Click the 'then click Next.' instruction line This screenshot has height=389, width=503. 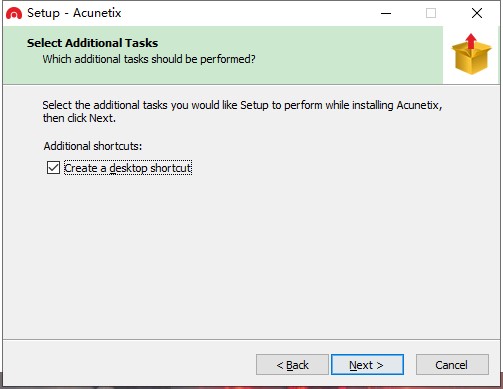click(79, 118)
